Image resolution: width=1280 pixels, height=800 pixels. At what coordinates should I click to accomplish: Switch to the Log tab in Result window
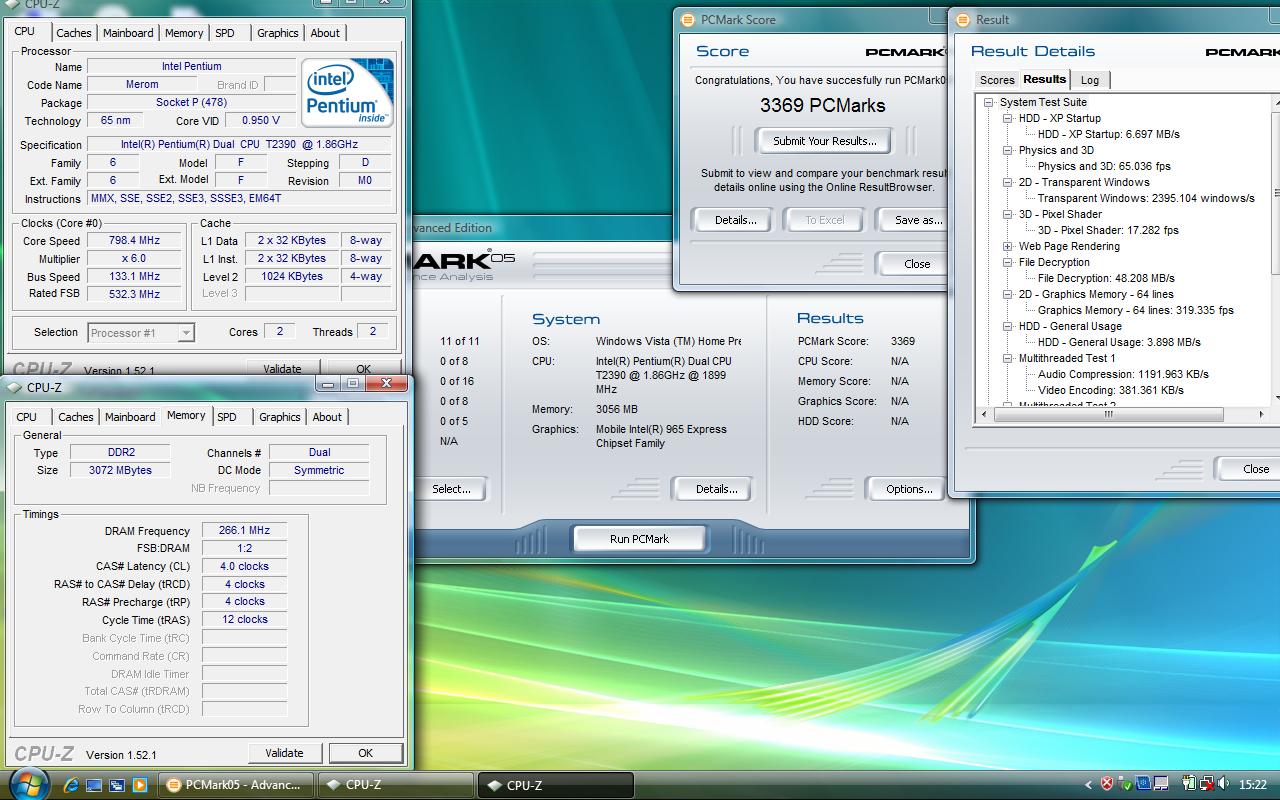coord(1090,80)
